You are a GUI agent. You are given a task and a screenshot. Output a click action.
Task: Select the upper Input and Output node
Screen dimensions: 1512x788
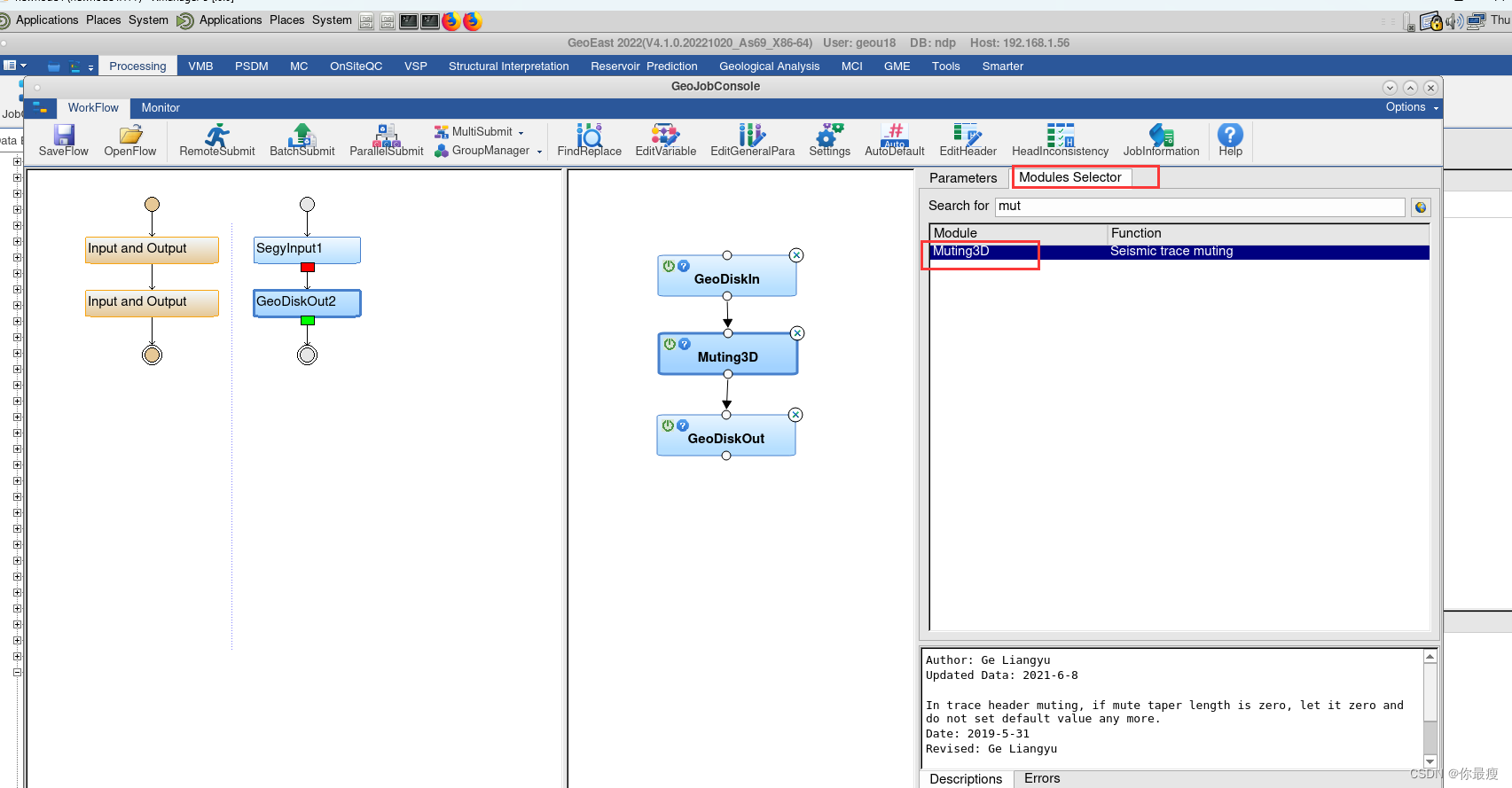(x=152, y=249)
